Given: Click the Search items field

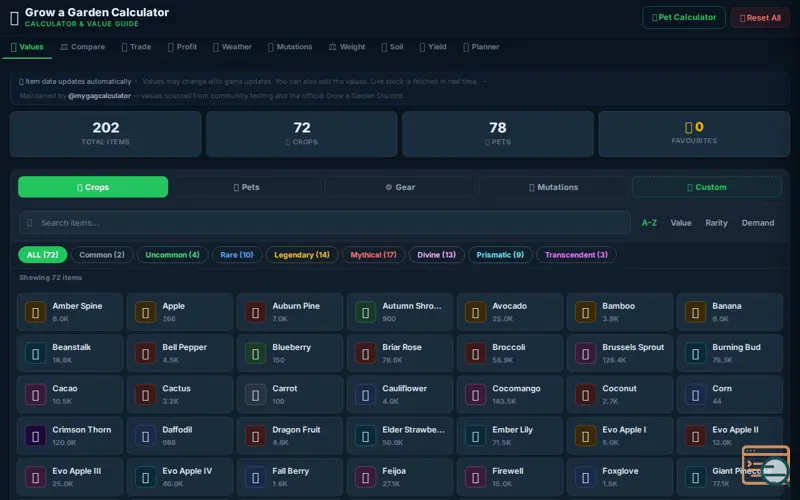Looking at the screenshot, I should [x=325, y=223].
